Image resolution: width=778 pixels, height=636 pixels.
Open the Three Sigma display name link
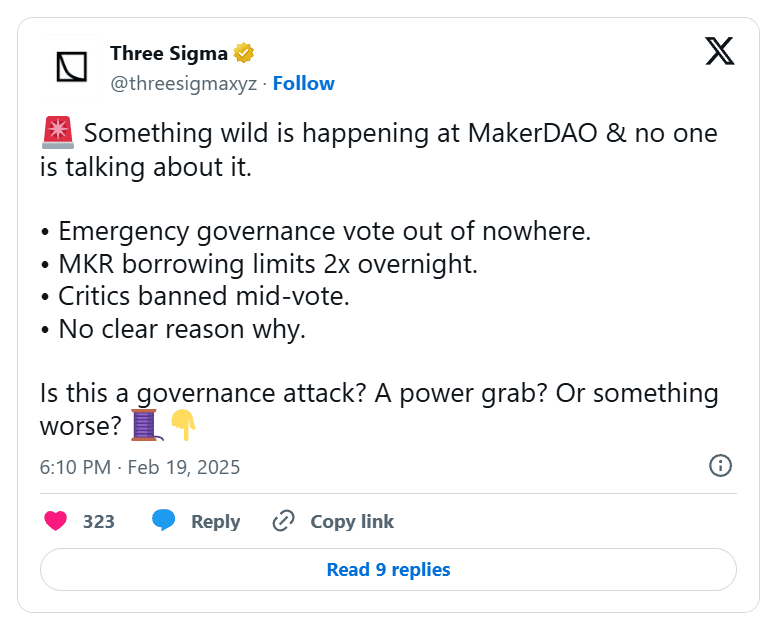[x=168, y=53]
